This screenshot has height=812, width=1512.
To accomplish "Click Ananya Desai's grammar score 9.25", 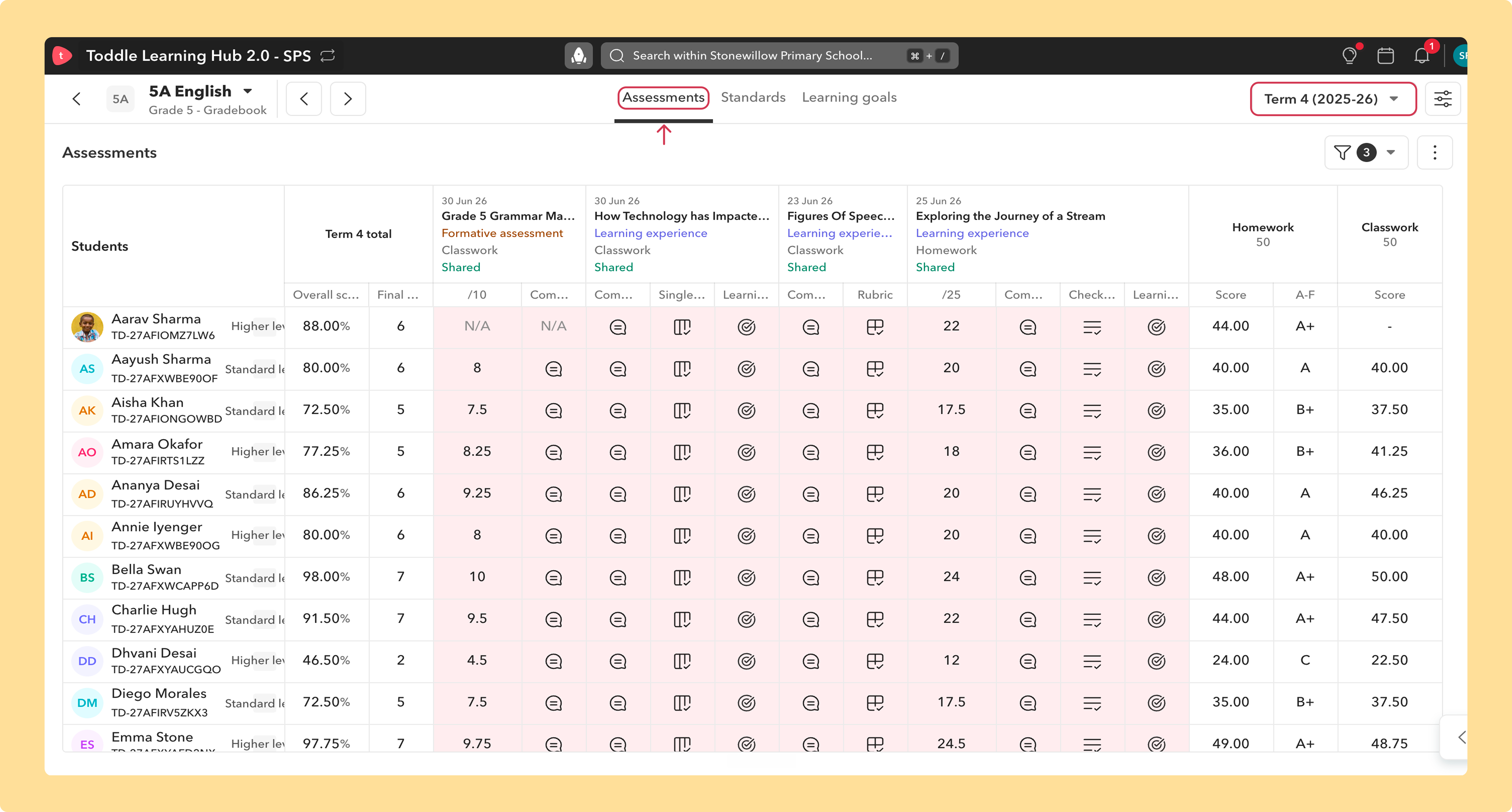I will coord(477,493).
